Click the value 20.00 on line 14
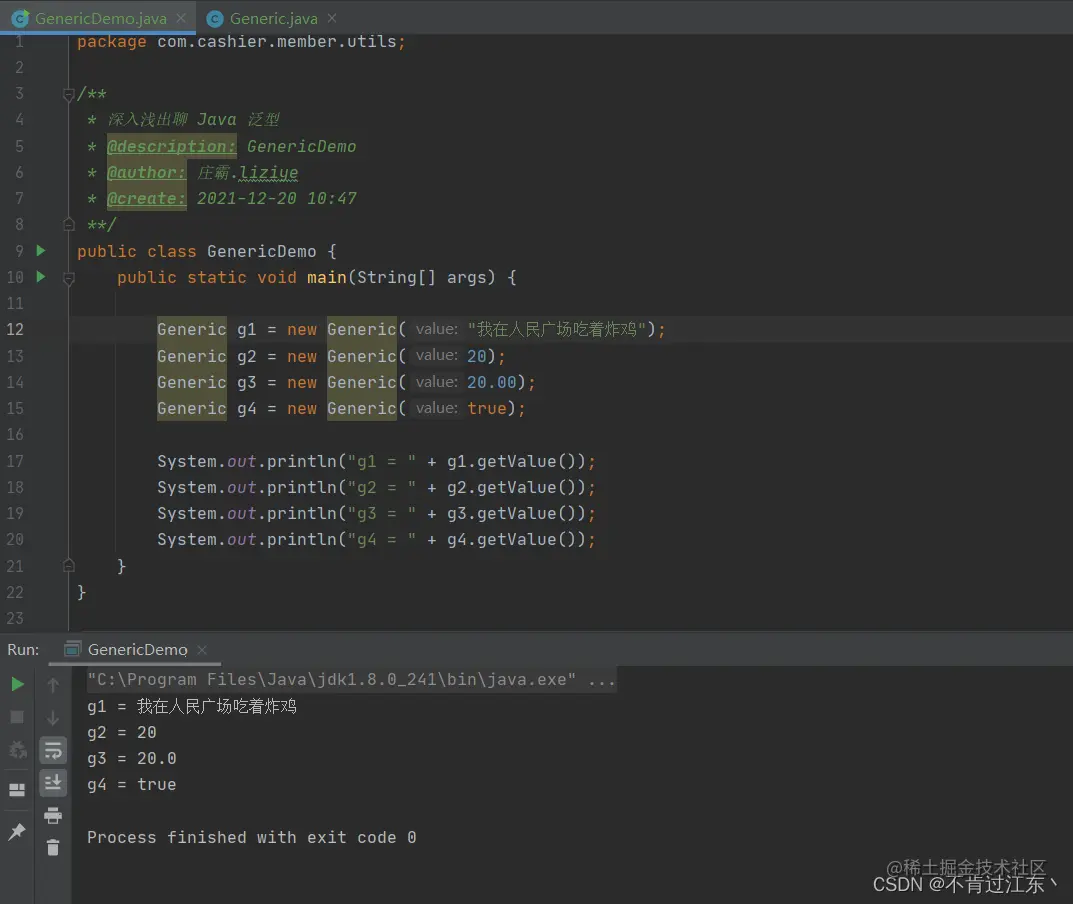Screen dimensions: 1073x904 coord(491,382)
